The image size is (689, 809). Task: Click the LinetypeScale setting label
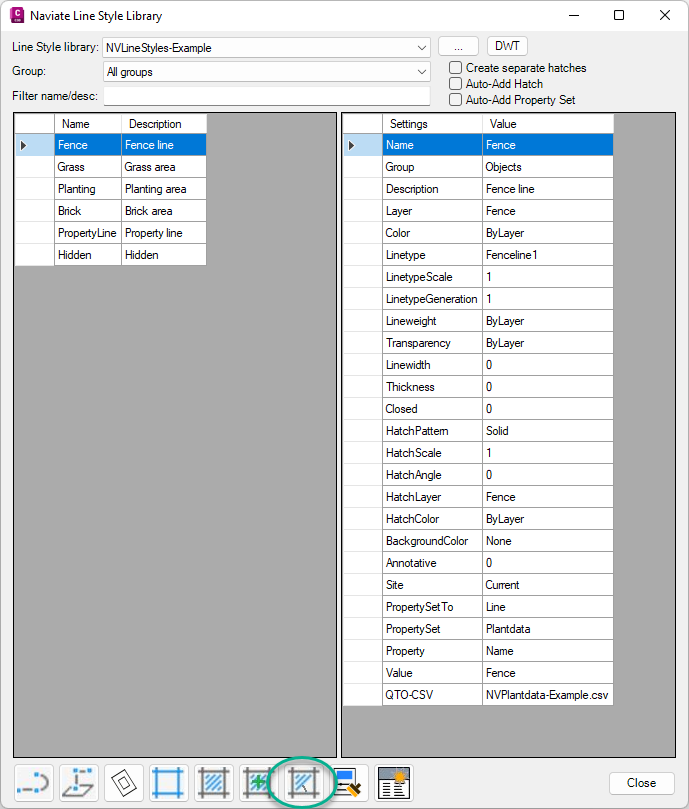(432, 277)
